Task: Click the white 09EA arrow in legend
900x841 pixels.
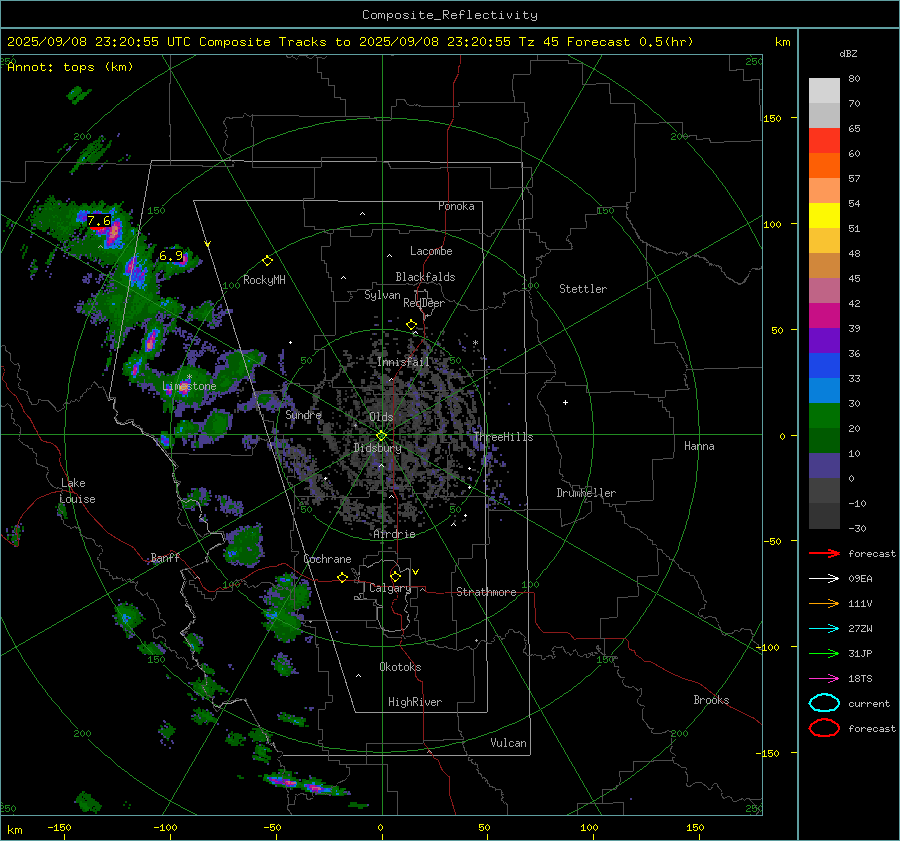Action: pos(824,579)
